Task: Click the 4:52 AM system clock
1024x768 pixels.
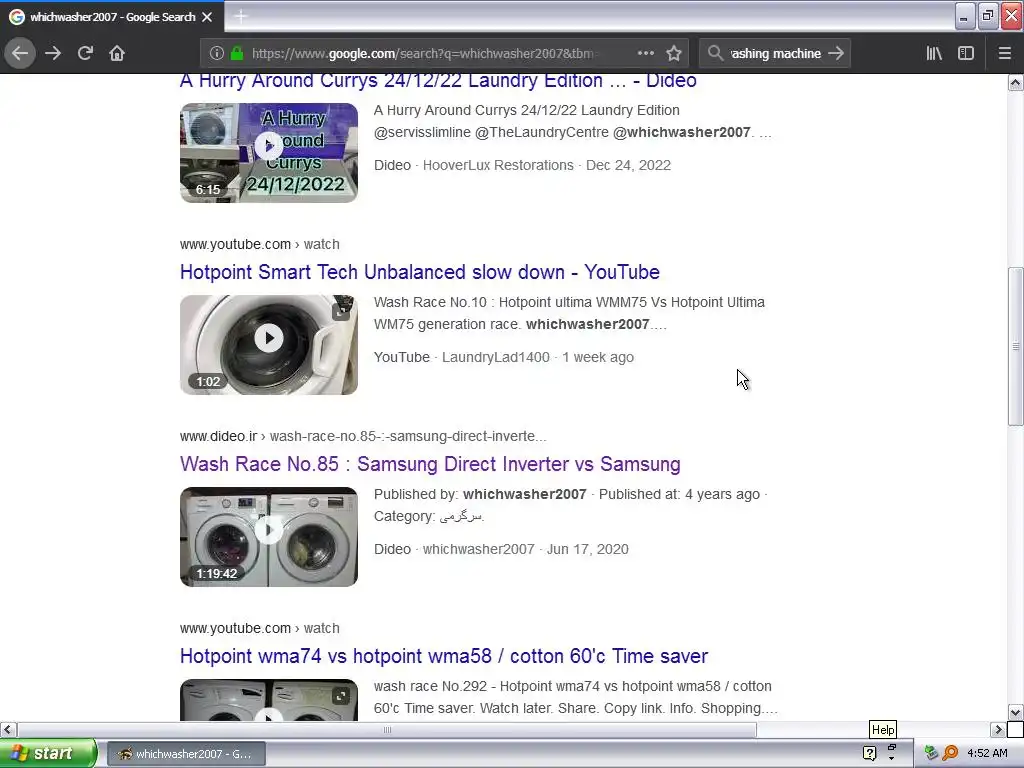Action: (987, 753)
